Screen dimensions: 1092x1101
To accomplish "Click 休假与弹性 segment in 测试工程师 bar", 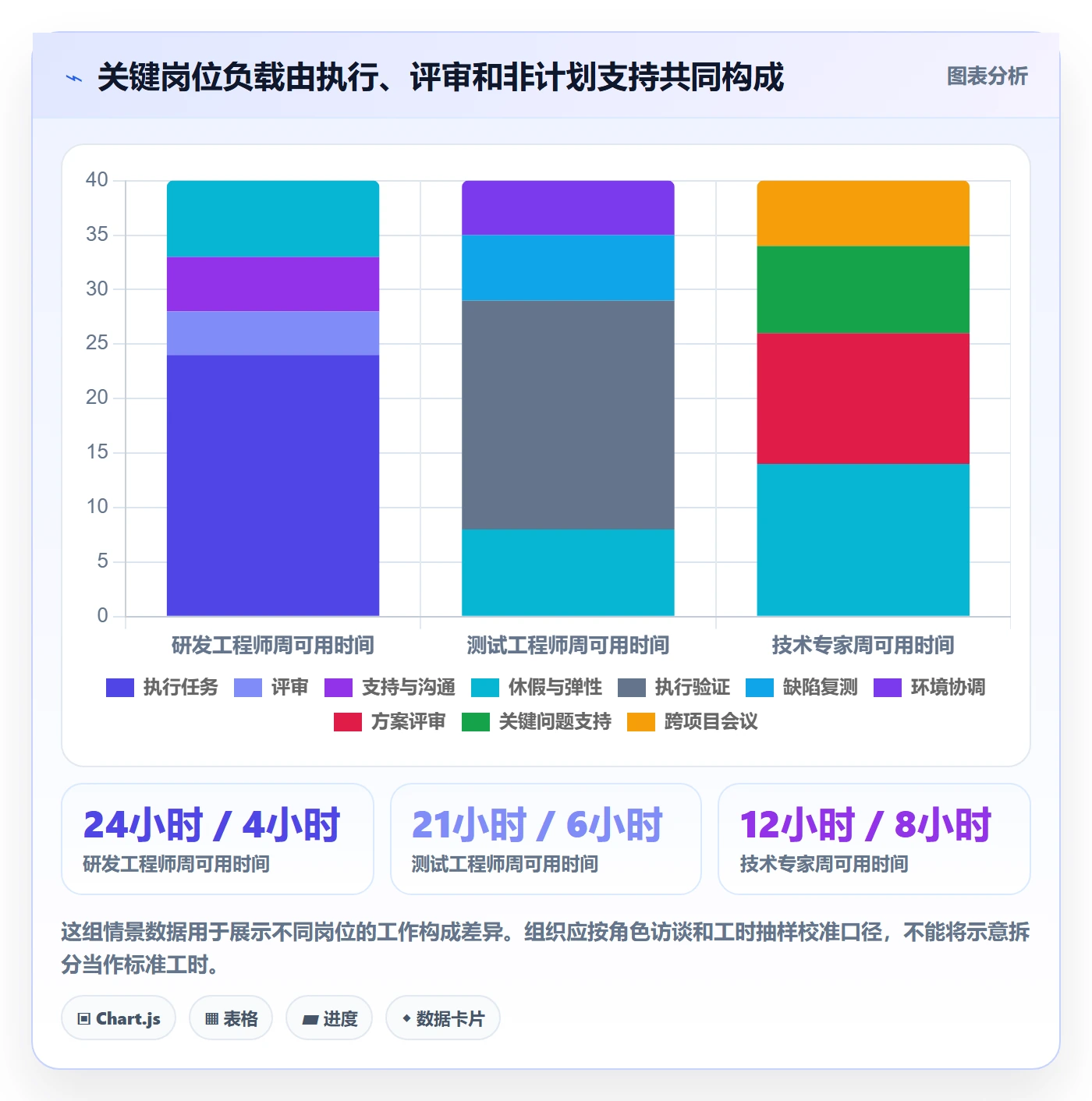I will click(x=568, y=572).
